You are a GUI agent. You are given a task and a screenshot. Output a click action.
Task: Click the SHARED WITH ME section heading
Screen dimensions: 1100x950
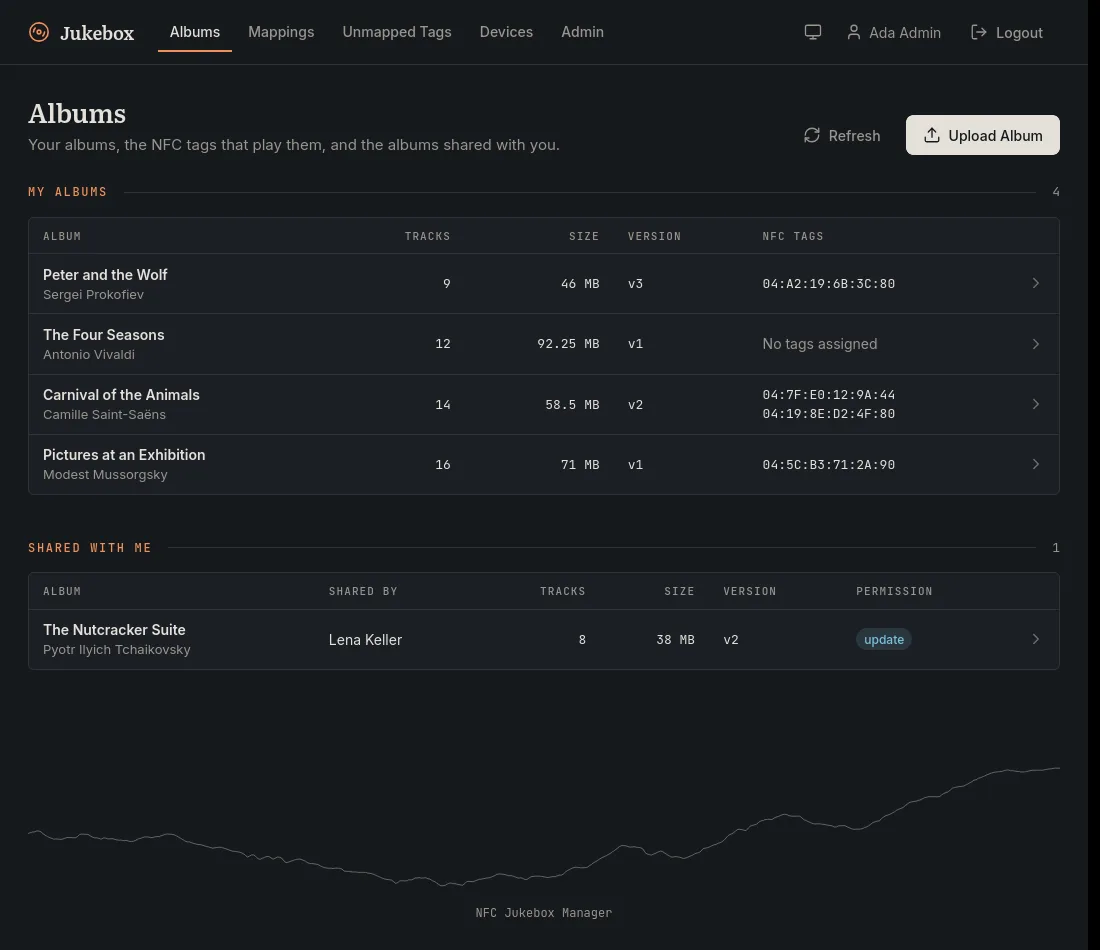click(x=90, y=548)
